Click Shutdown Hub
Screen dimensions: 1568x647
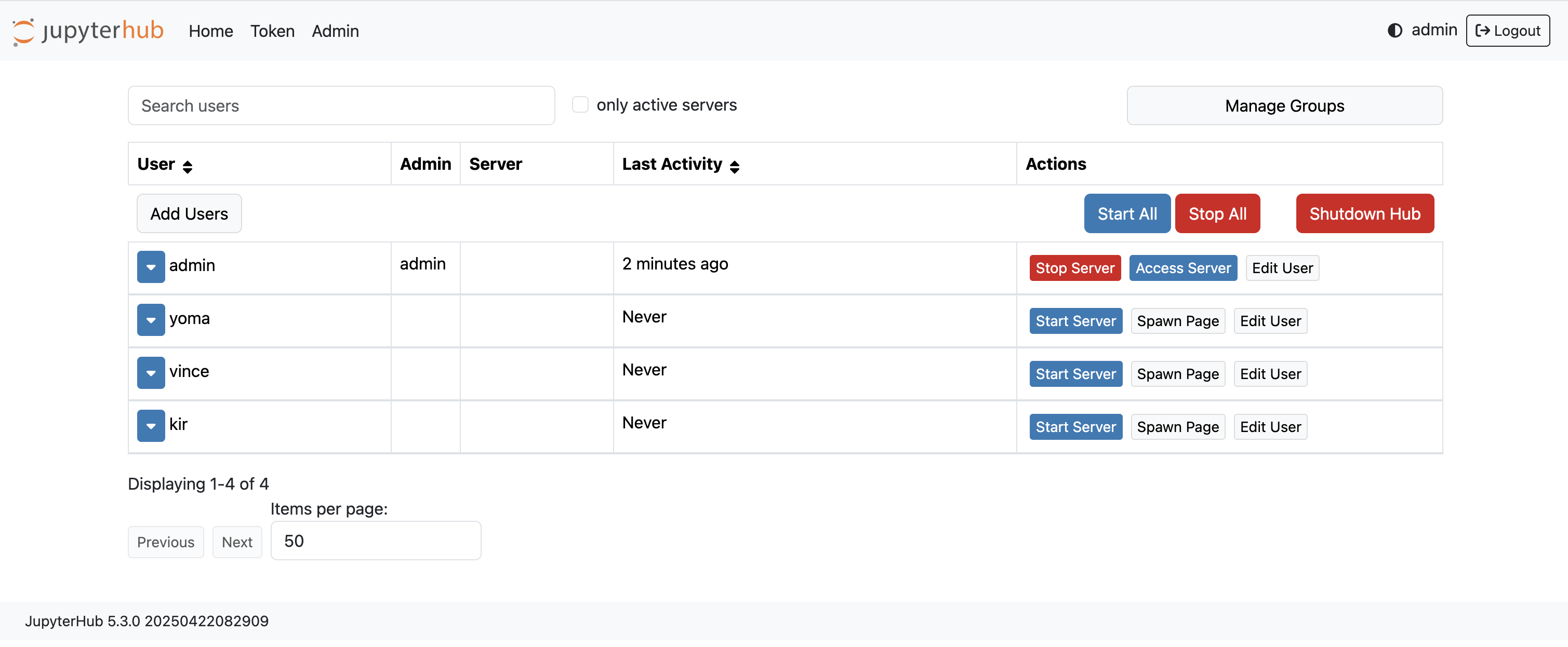[x=1365, y=213]
